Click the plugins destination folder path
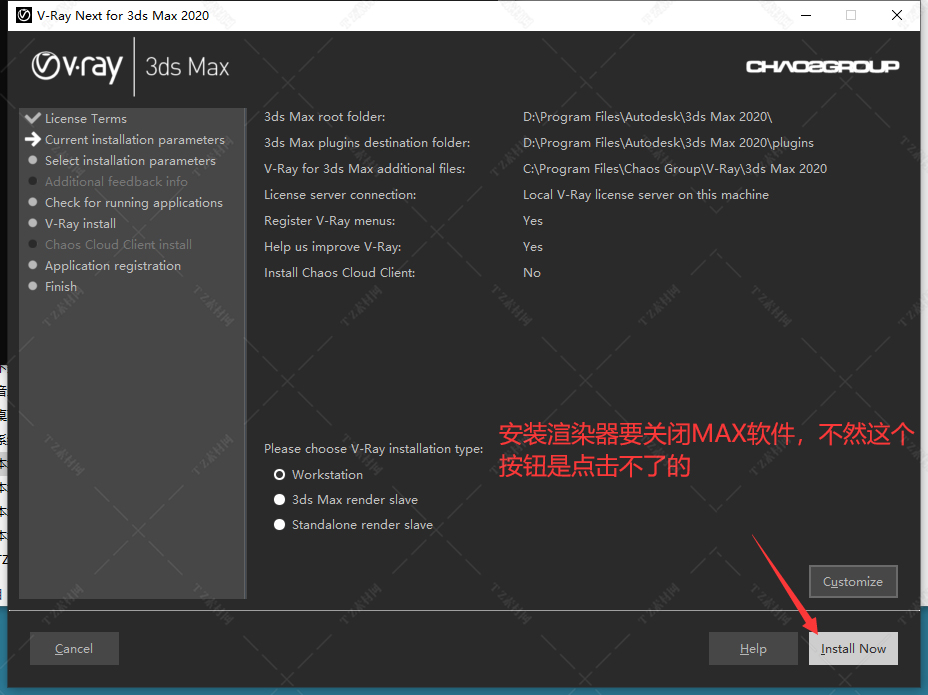928x695 pixels. [668, 143]
